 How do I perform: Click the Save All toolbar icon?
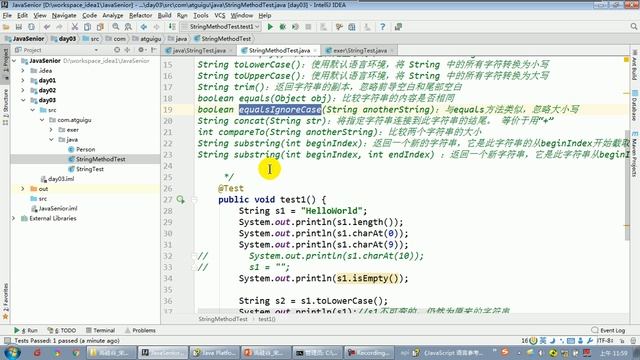tap(18, 27)
